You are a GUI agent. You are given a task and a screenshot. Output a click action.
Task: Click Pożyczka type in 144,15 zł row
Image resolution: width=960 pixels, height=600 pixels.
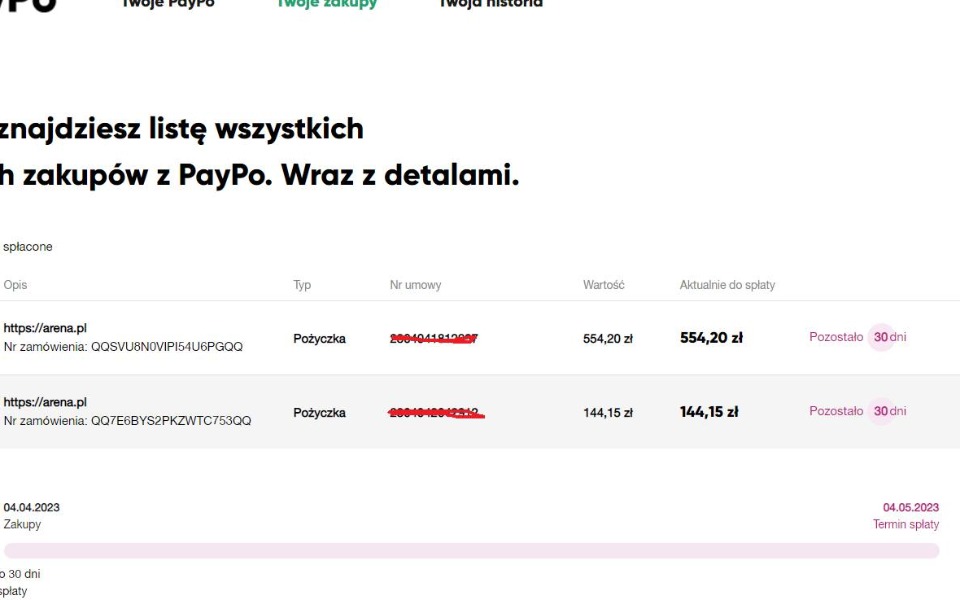click(x=320, y=413)
